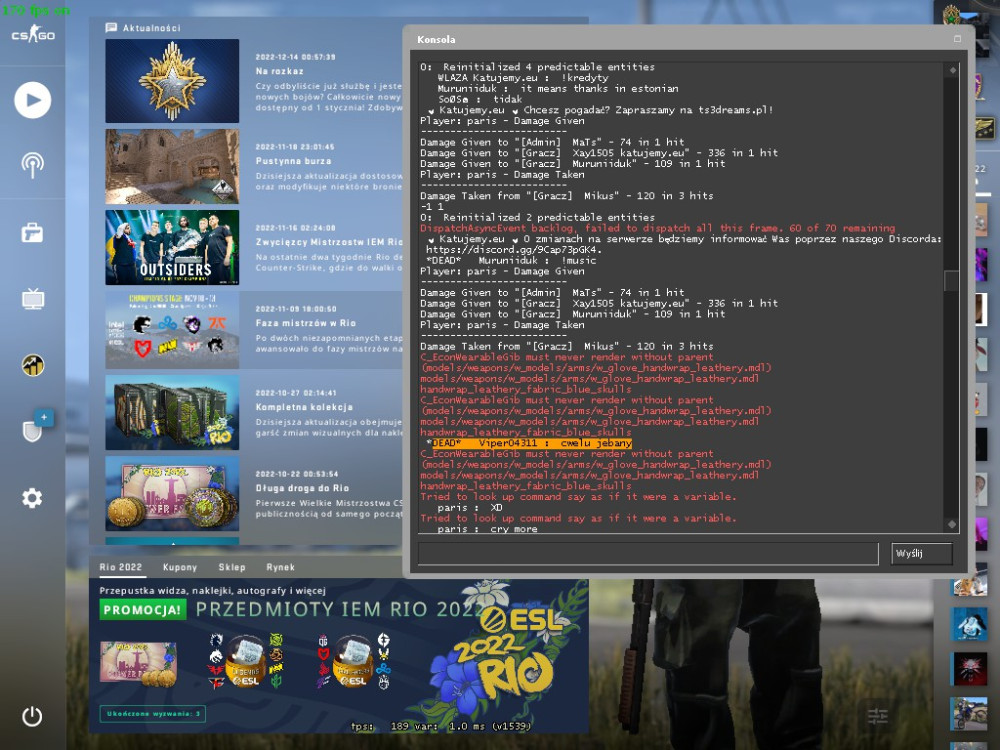Open the Rio viewer pass item image
Image resolution: width=1000 pixels, height=750 pixels.
click(138, 663)
